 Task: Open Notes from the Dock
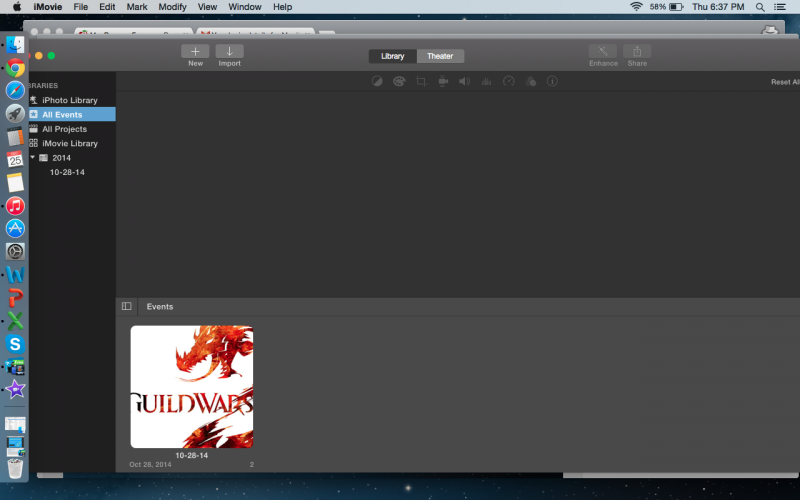(x=15, y=183)
